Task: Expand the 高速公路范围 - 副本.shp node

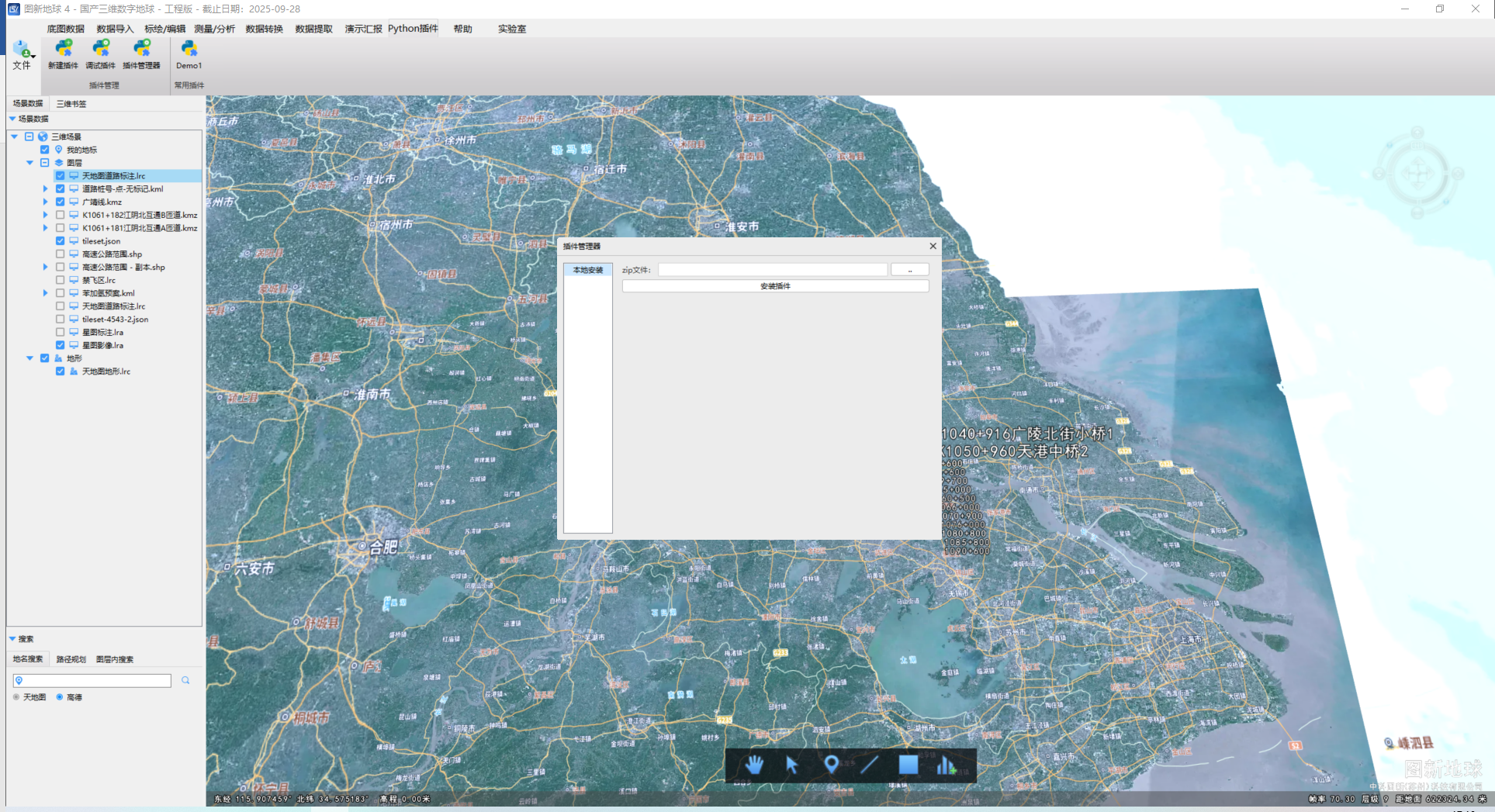Action: [45, 267]
